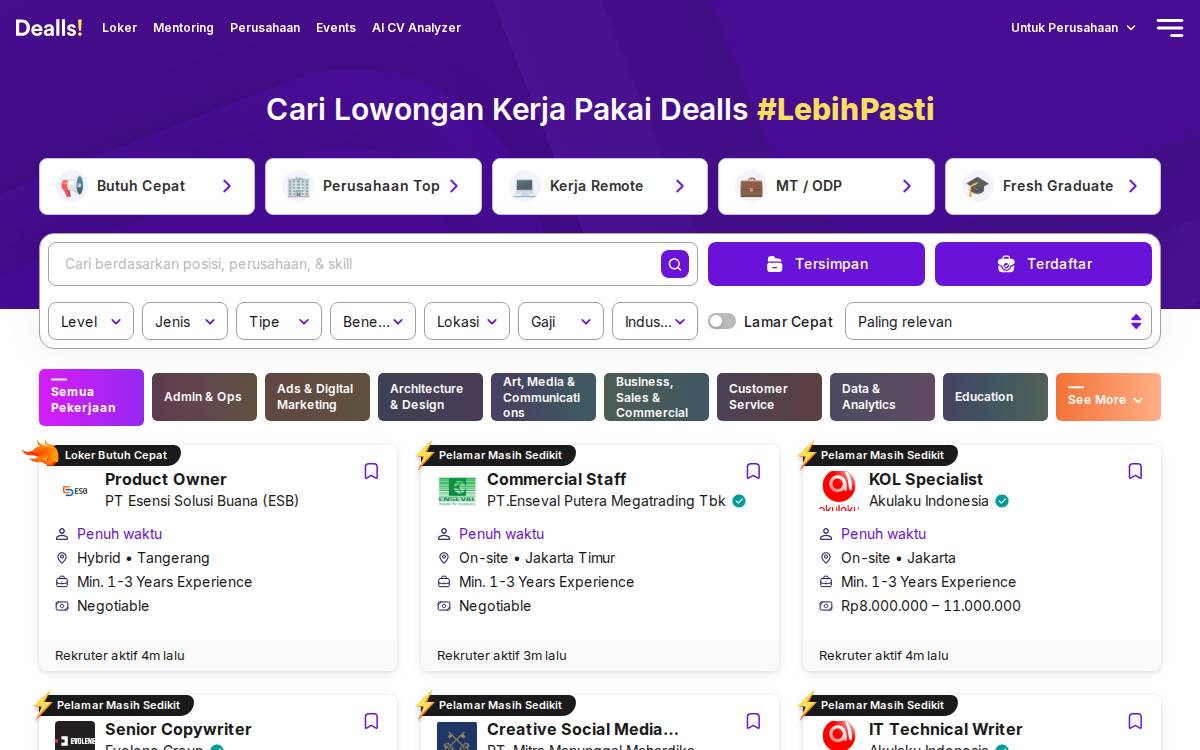Open the Jenis filter dropdown
This screenshot has width=1200, height=750.
pos(185,321)
